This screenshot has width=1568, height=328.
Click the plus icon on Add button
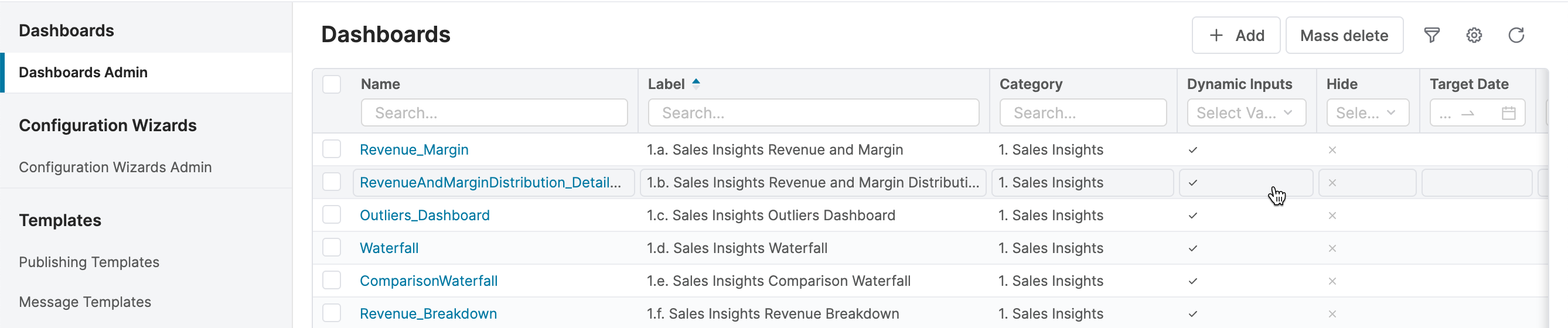click(x=1216, y=35)
